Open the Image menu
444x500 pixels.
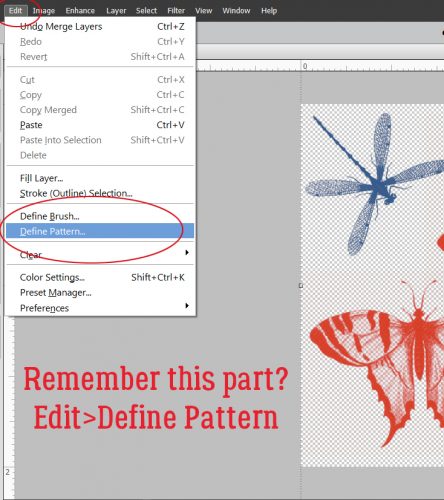click(44, 11)
